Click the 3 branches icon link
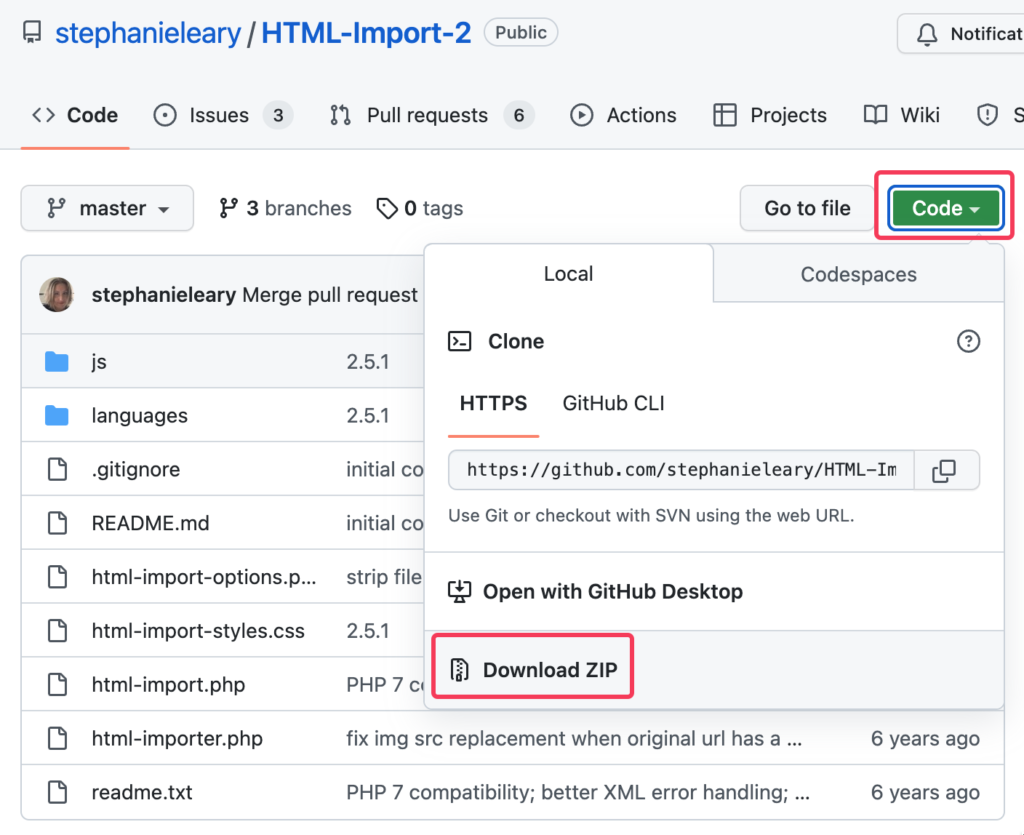 (228, 208)
